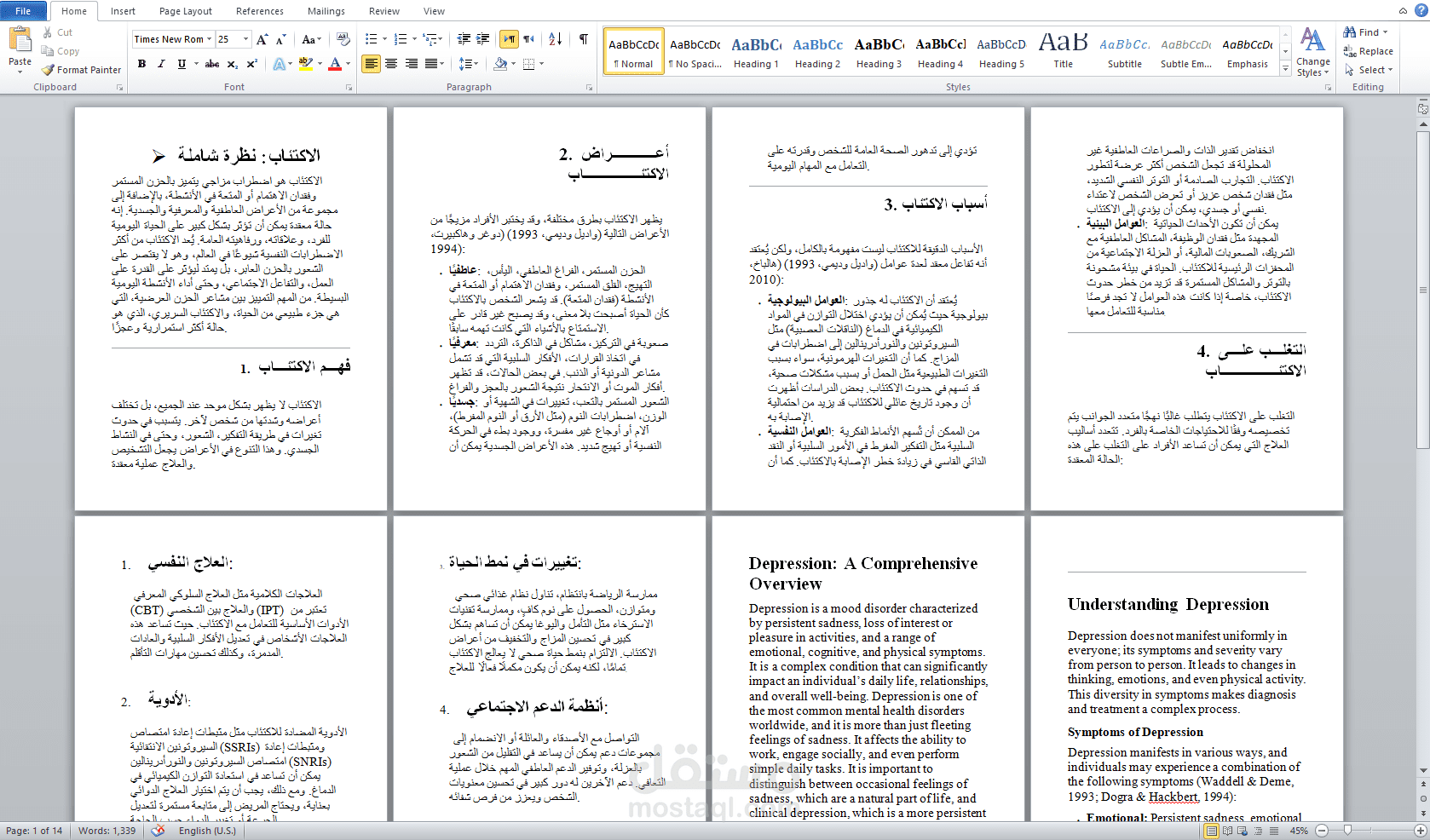Viewport: 1430px width, 840px height.
Task: Click the Show/Hide paragraph marks icon
Action: (584, 39)
